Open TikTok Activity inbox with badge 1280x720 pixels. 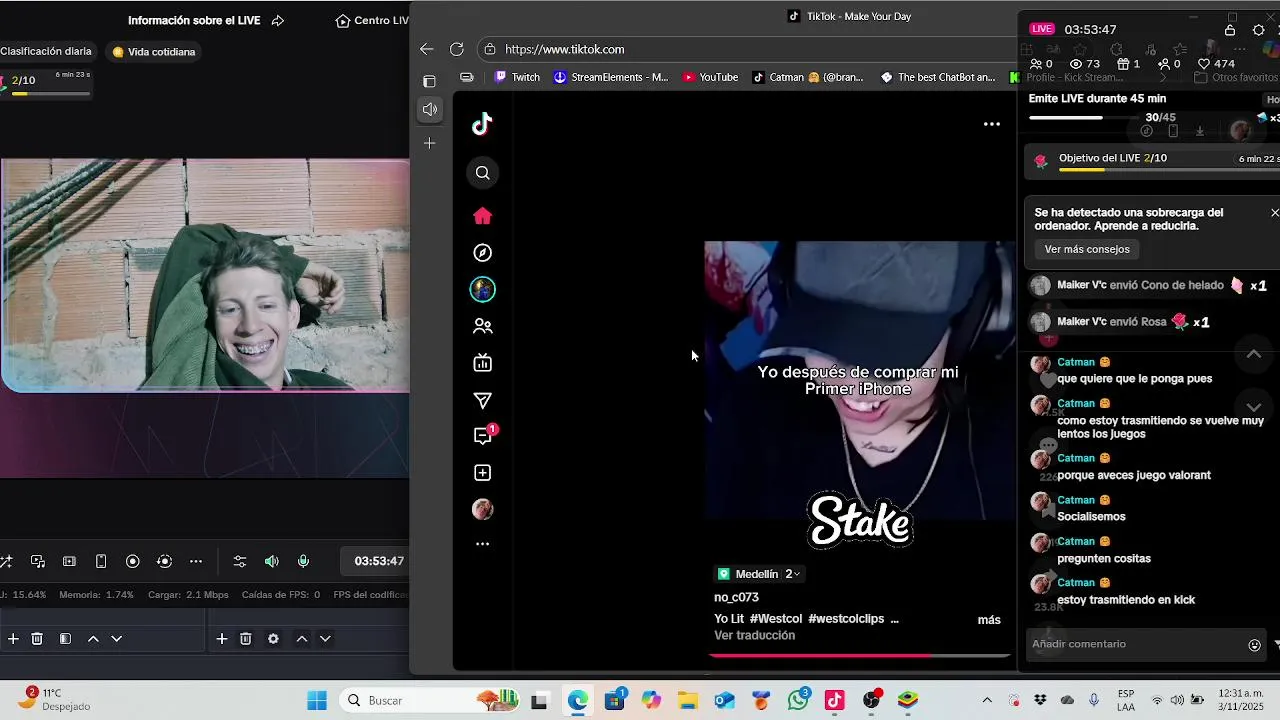484,435
